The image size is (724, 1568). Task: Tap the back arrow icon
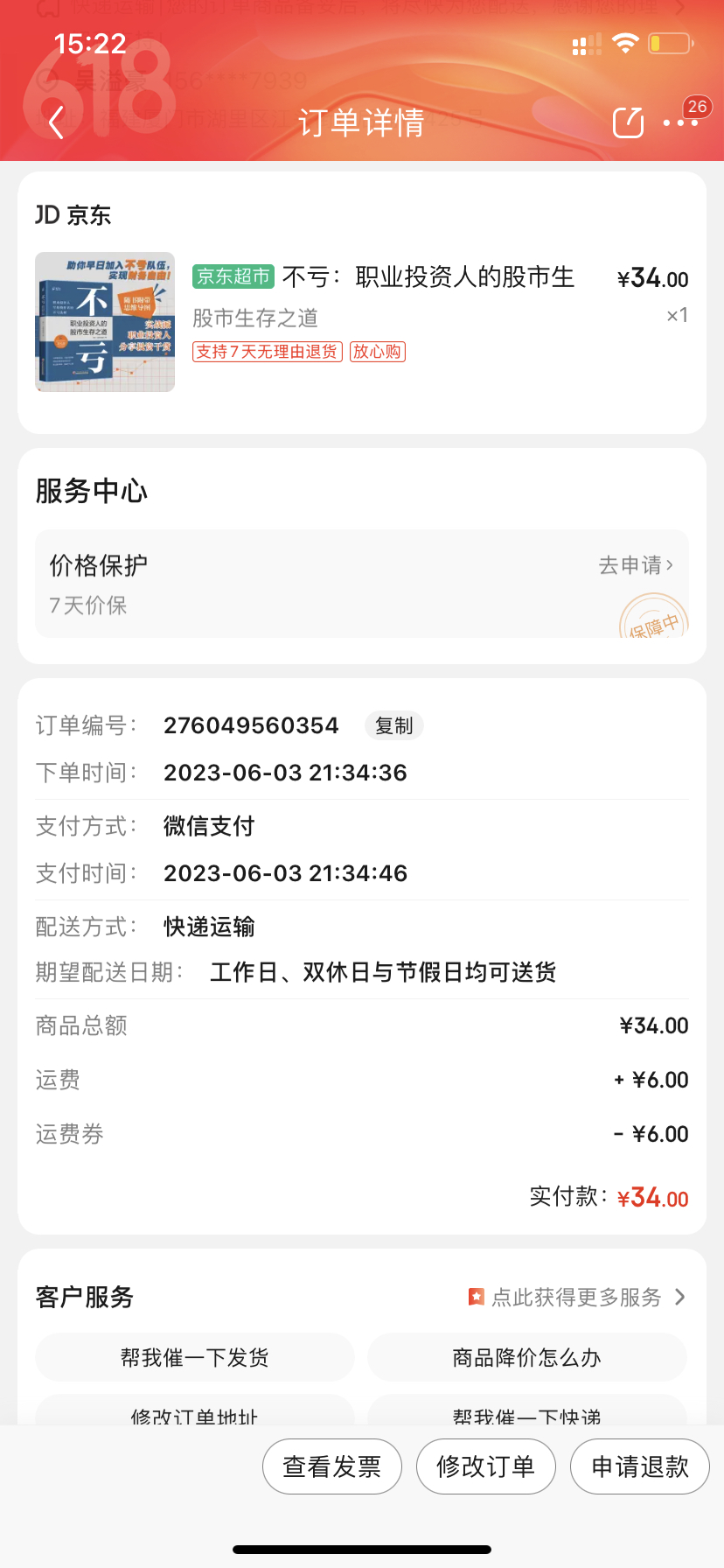(x=57, y=122)
